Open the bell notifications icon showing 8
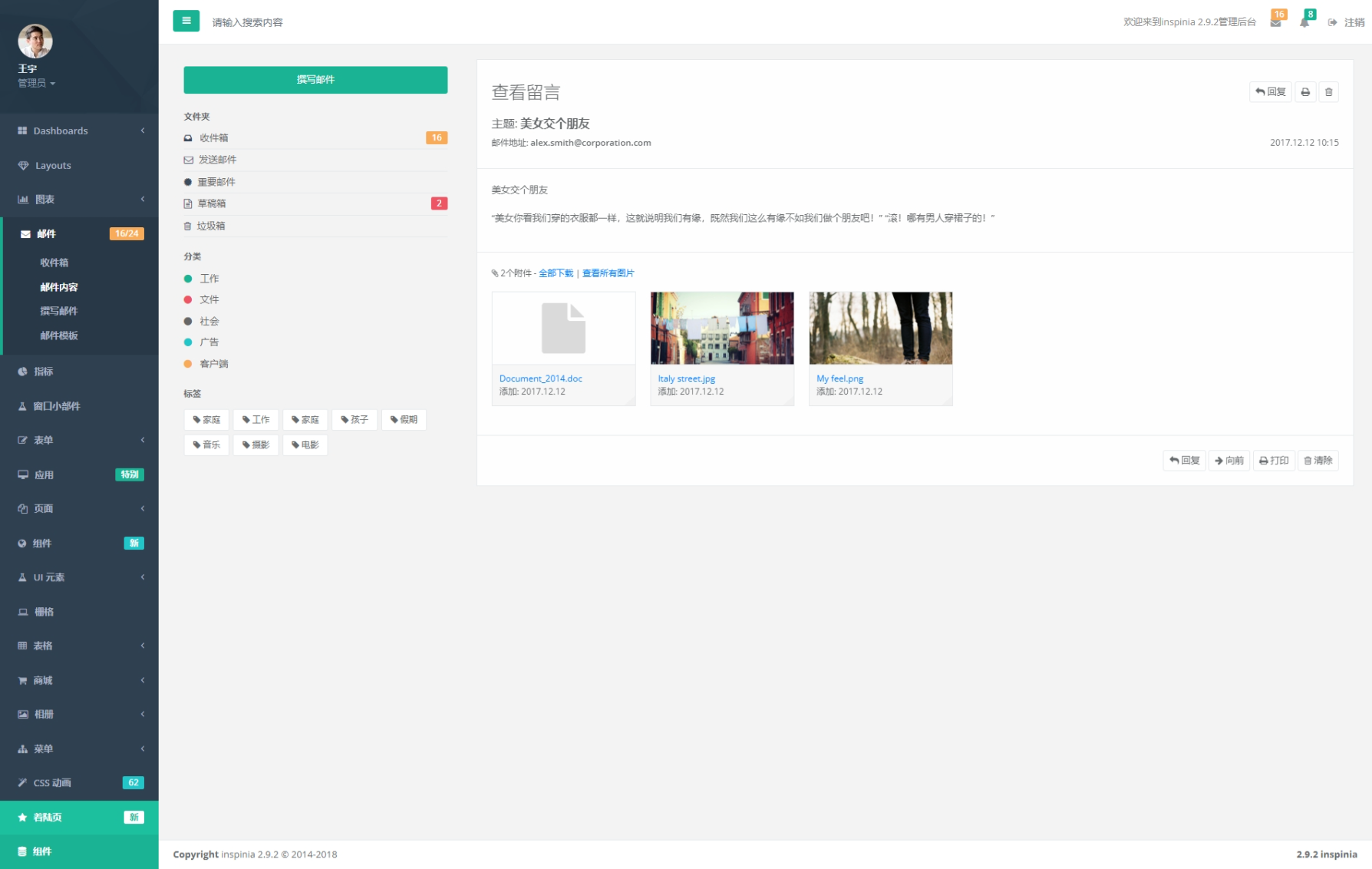Screen dimensions: 1372x869 tap(1304, 22)
